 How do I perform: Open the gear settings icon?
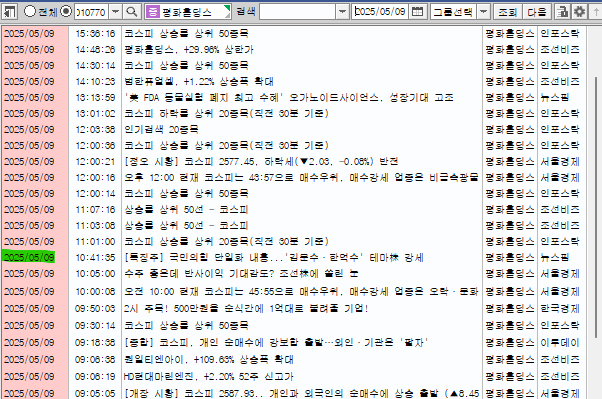click(579, 12)
